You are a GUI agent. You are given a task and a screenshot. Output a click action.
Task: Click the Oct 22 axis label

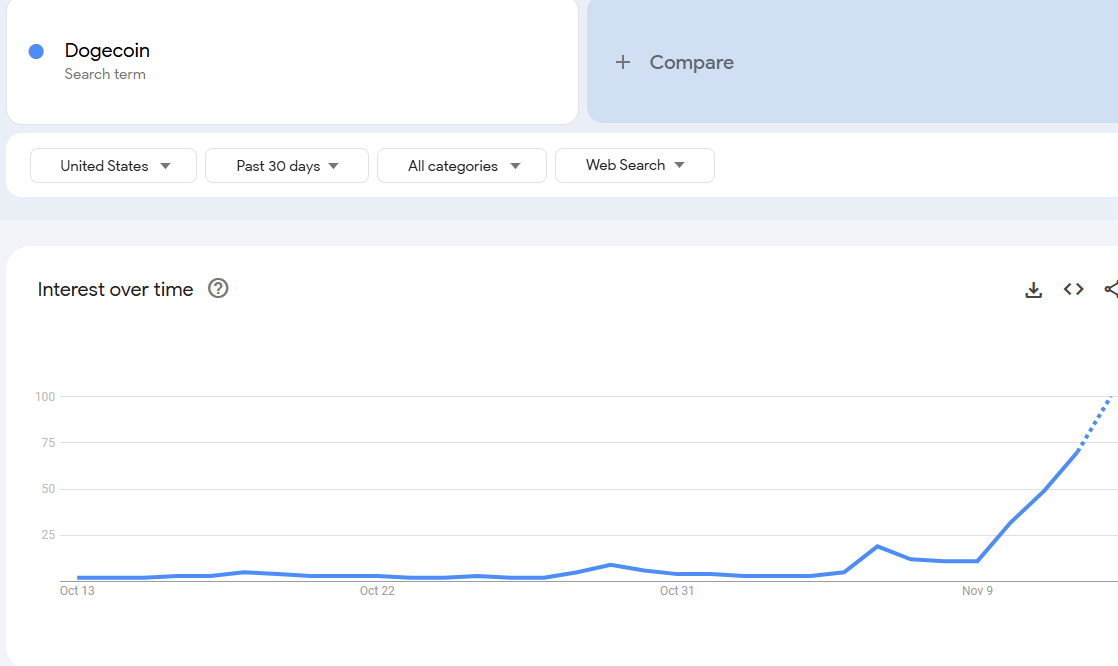(x=377, y=590)
